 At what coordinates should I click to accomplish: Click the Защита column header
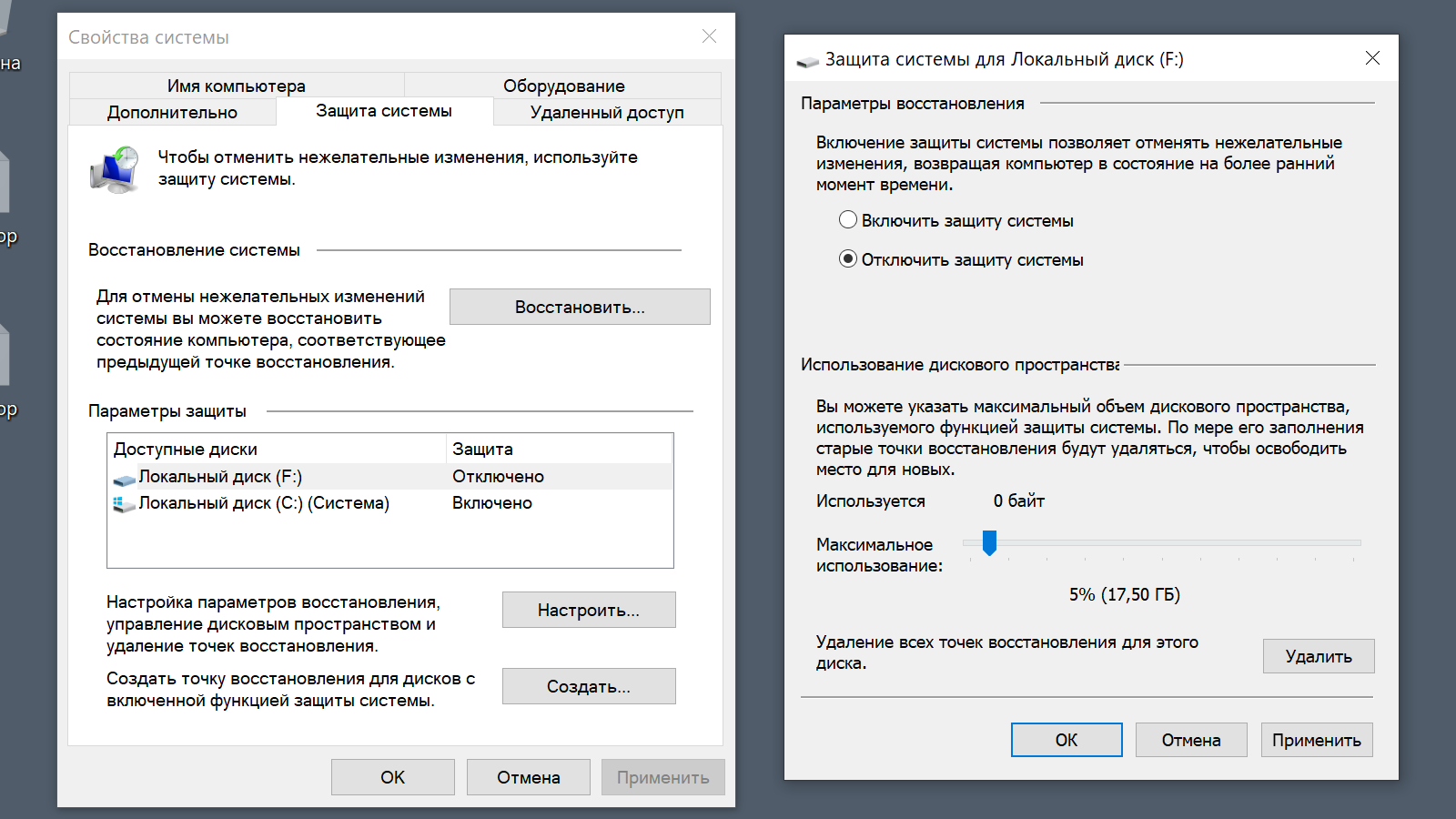[560, 449]
